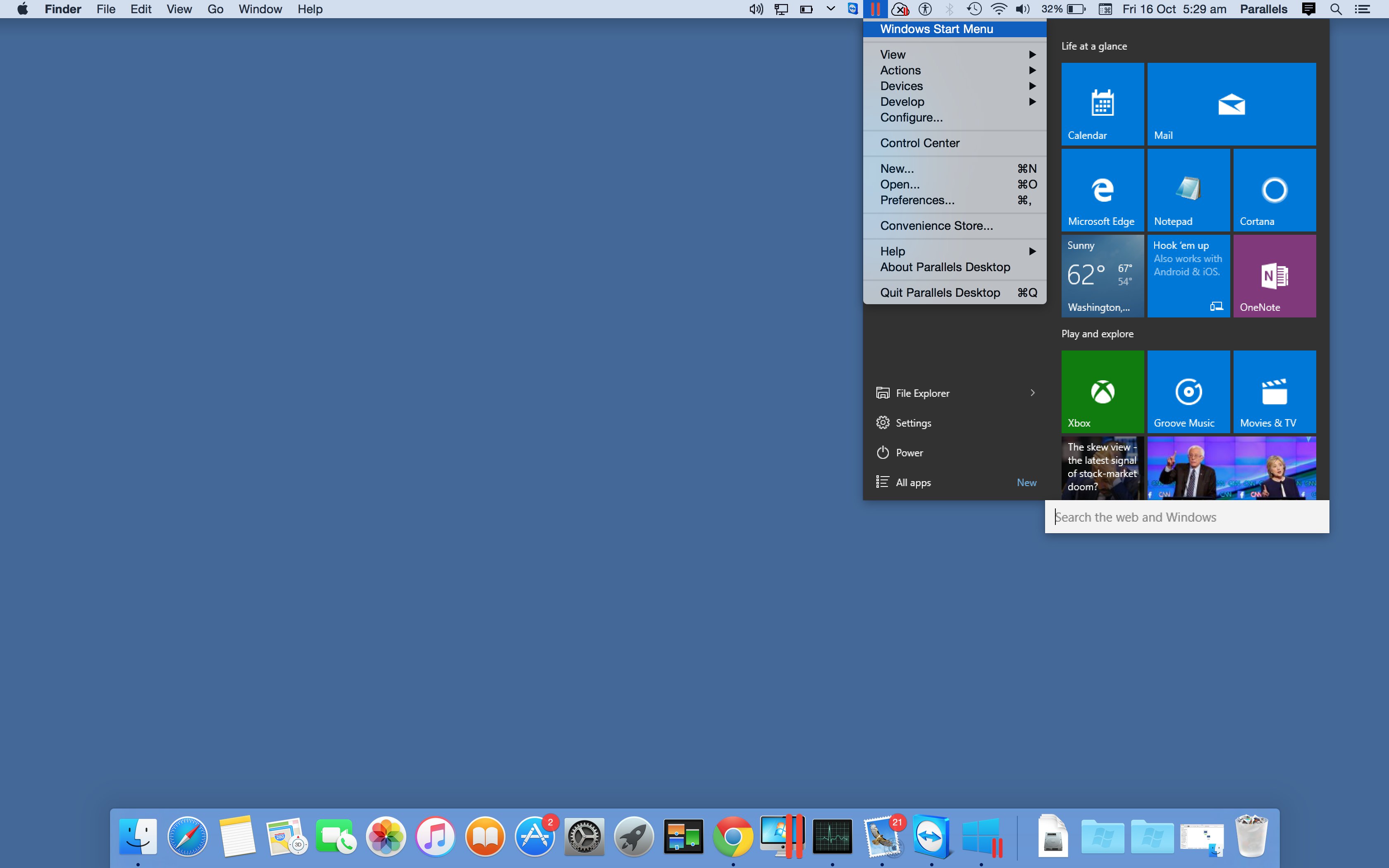Open Parallels Desktop icon in Dock
The height and width of the screenshot is (868, 1389).
[782, 836]
